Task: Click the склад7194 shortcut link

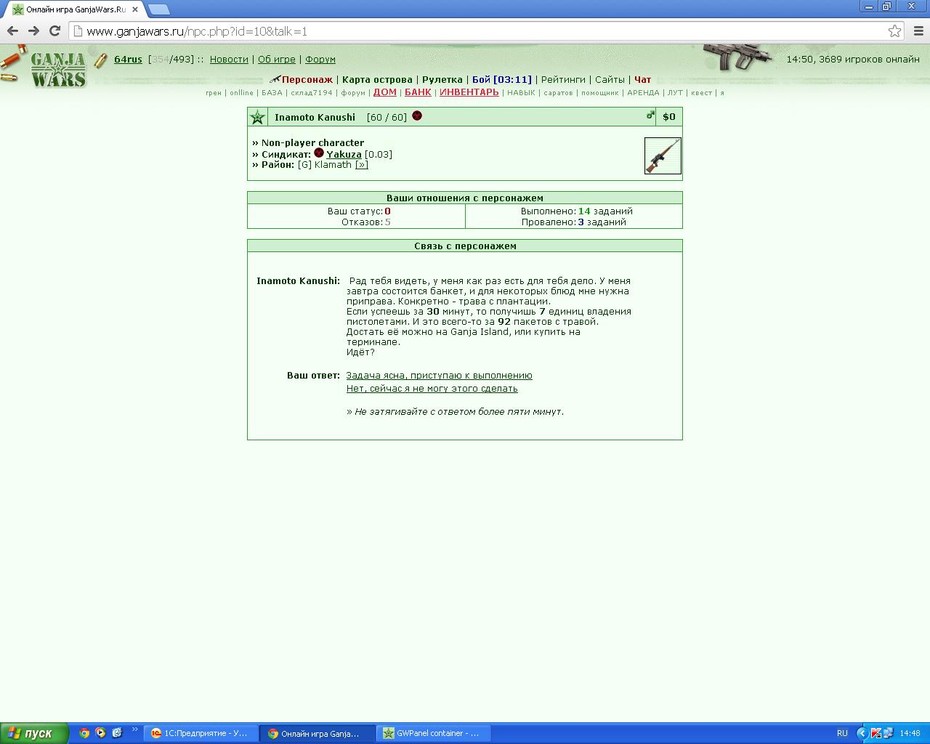Action: [x=311, y=93]
